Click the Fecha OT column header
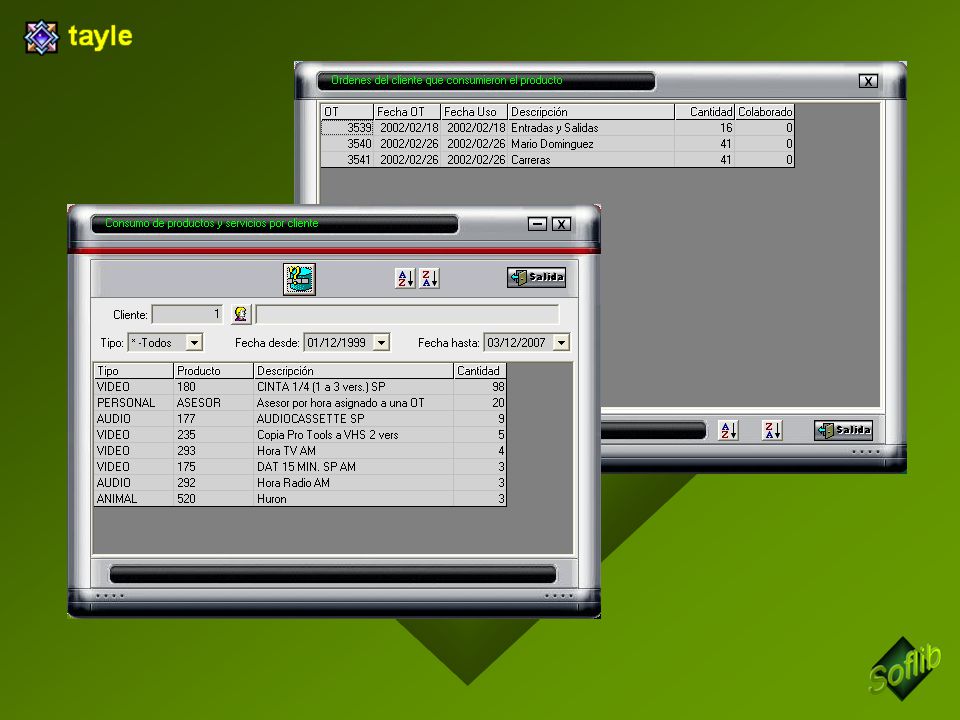The image size is (960, 720). 407,112
